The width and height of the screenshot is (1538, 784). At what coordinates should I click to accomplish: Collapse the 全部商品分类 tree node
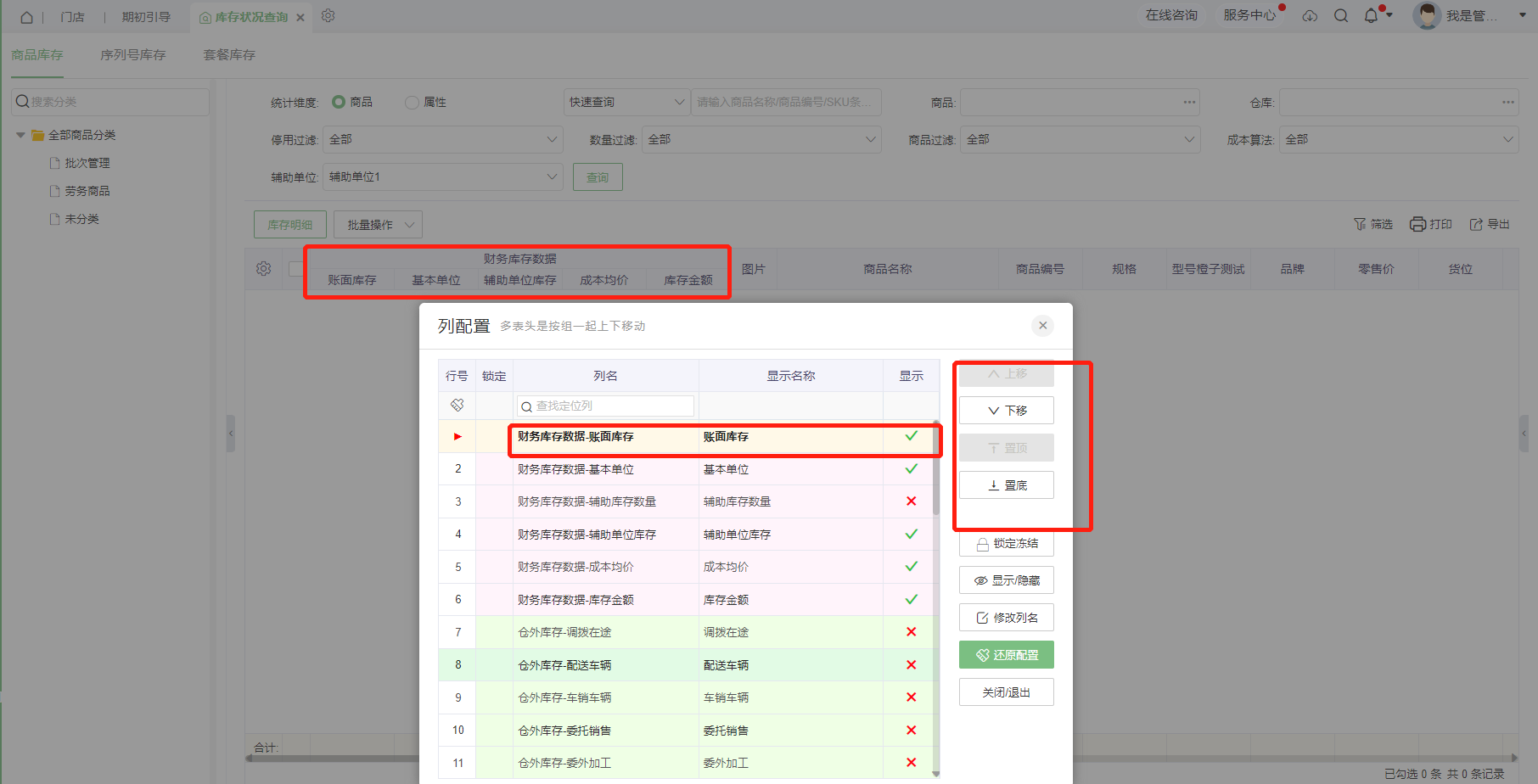coord(20,135)
